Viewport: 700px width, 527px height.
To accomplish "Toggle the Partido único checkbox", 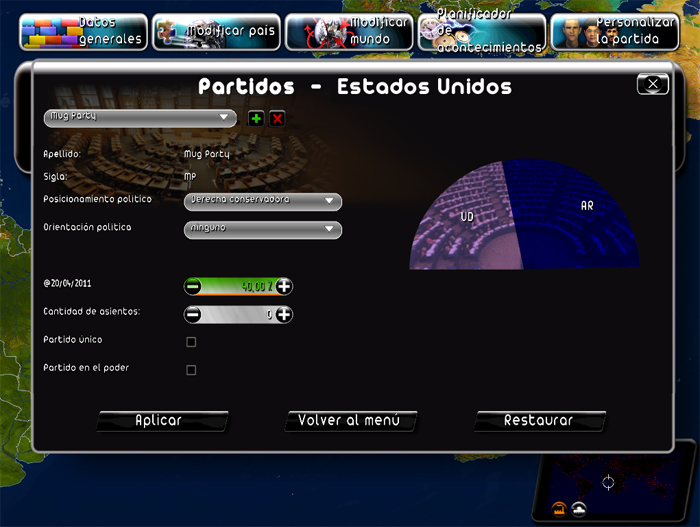I will (x=191, y=342).
